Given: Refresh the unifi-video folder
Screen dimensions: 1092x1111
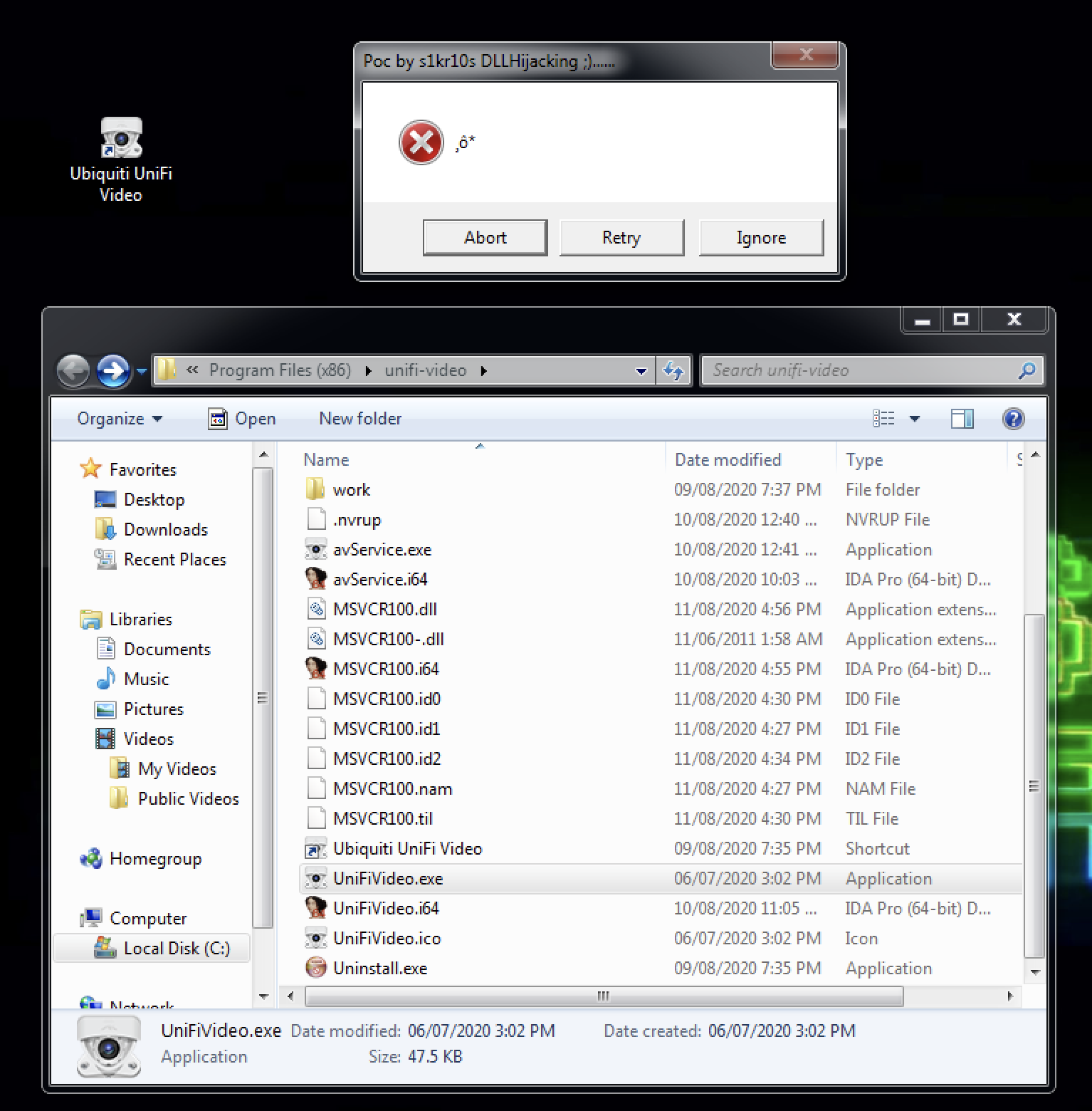Looking at the screenshot, I should [x=673, y=371].
